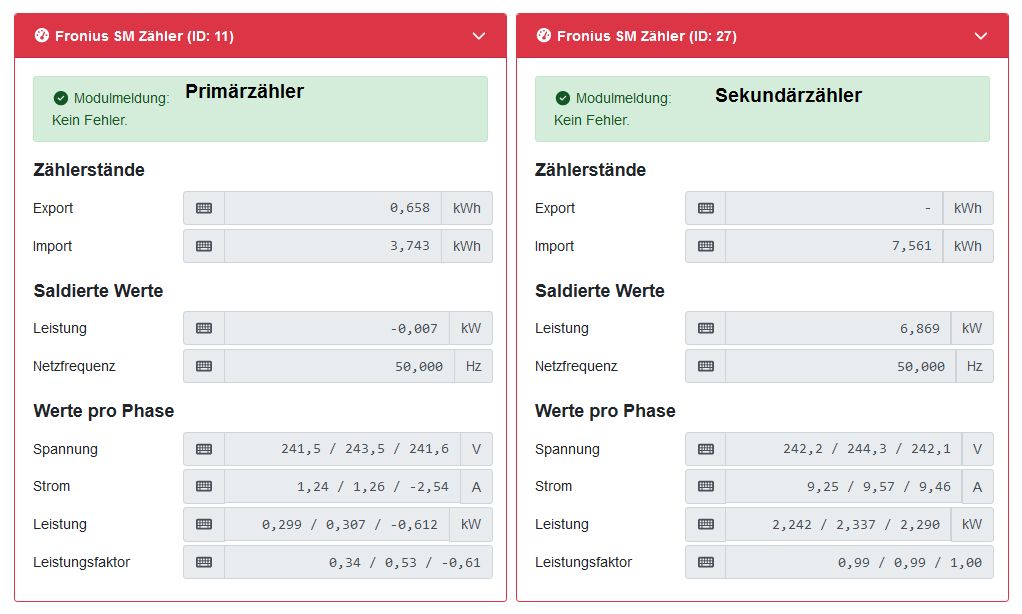Click keyboard icon beside Netzfrequenz in Sekundärzähler
This screenshot has height=614, width=1022.
(x=706, y=366)
